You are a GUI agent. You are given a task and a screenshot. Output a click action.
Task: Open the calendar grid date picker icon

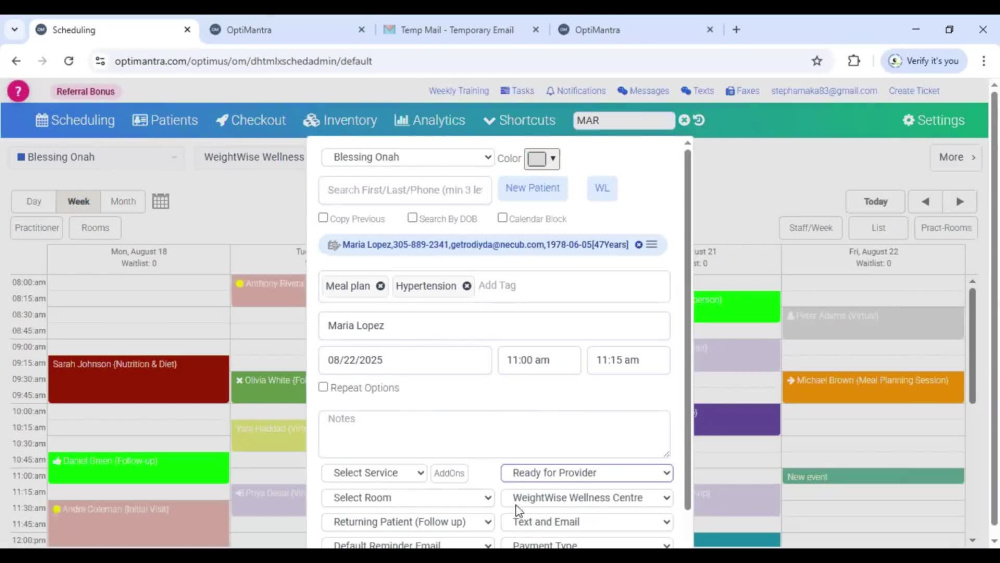(x=161, y=201)
